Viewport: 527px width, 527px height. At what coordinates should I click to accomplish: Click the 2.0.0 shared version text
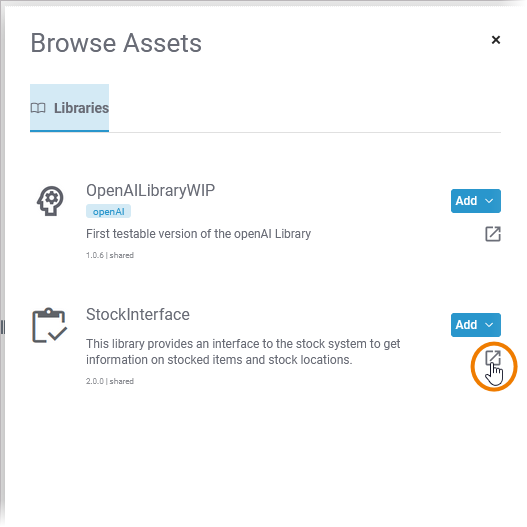110,381
